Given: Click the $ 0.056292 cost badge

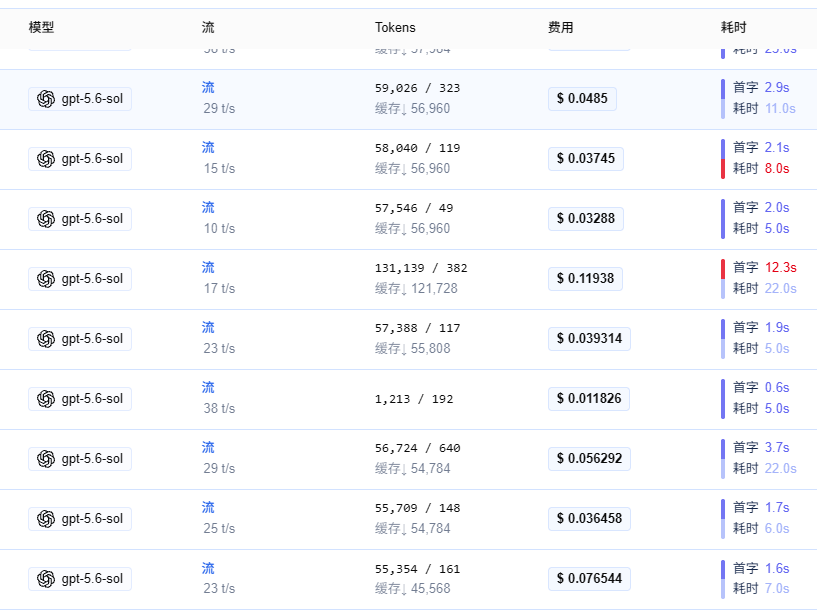Looking at the screenshot, I should click(589, 458).
